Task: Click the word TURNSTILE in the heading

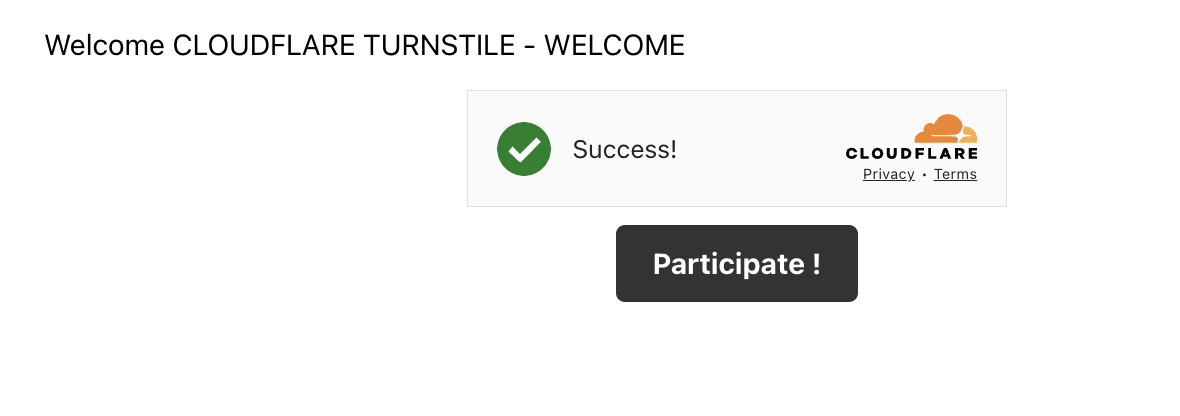Action: click(435, 46)
